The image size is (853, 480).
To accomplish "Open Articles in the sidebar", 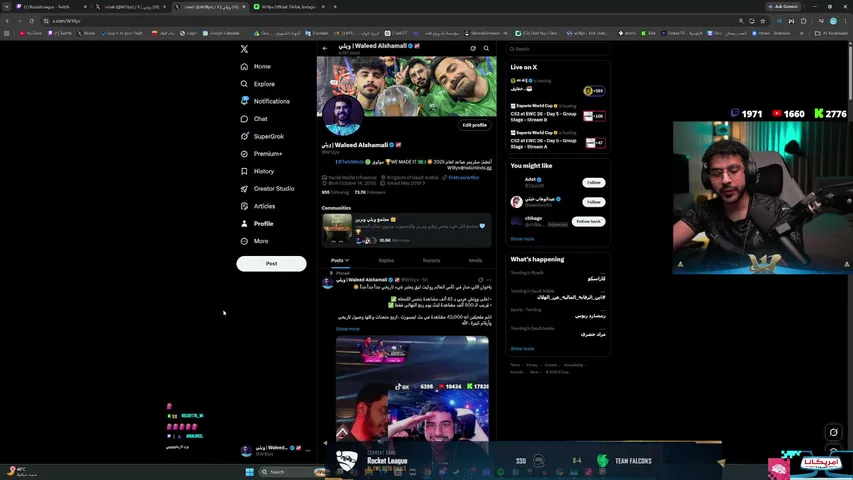I will coord(258,206).
